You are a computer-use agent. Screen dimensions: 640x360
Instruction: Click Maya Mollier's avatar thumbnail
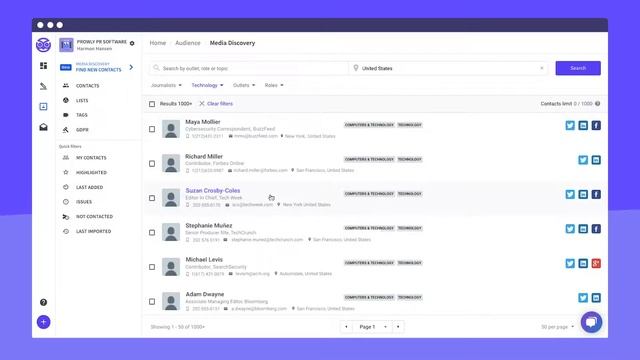(171, 129)
